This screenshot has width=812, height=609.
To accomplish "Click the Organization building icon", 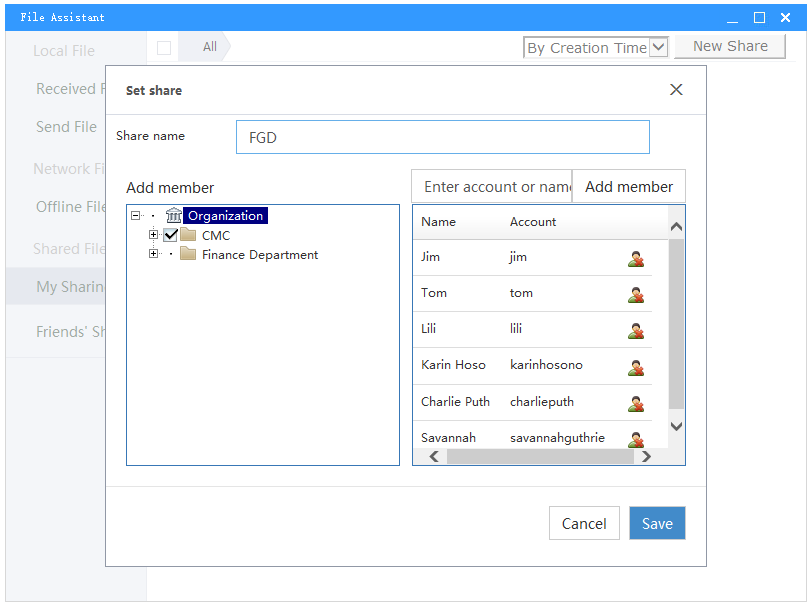I will (174, 216).
